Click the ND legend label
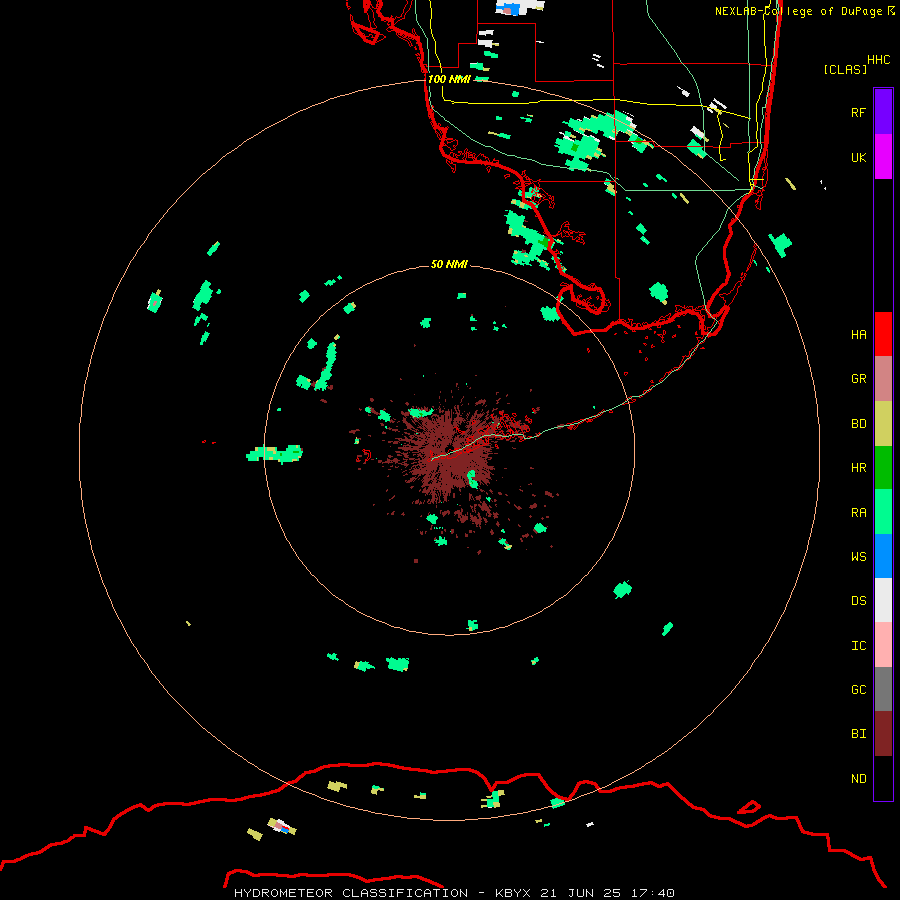The width and height of the screenshot is (900, 900). 858,779
